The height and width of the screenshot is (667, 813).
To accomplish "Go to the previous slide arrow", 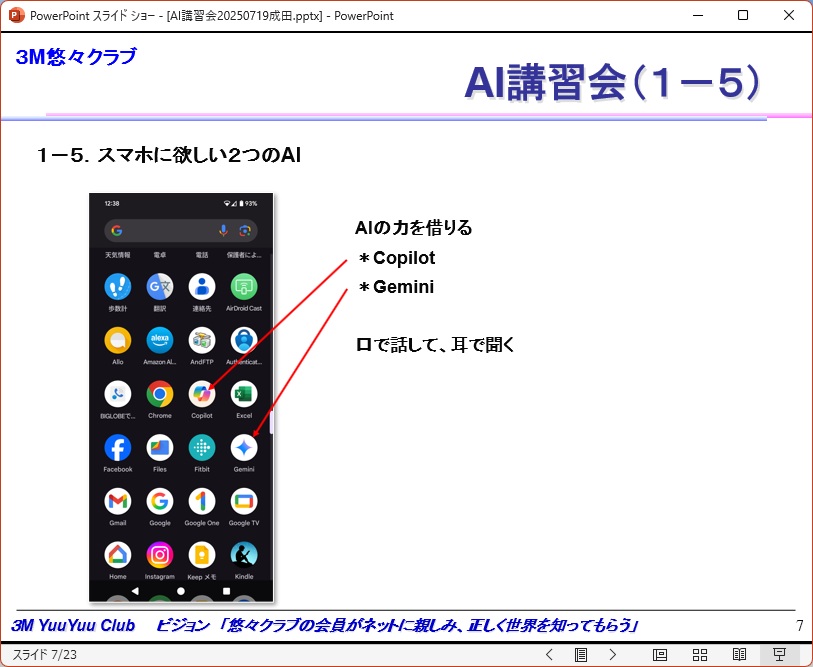I will (549, 655).
